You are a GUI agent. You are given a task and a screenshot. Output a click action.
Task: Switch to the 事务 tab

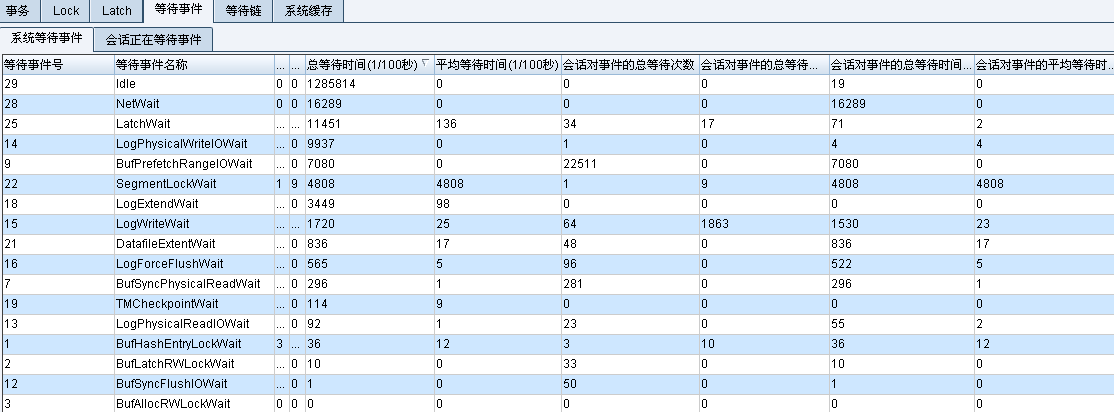click(x=18, y=11)
